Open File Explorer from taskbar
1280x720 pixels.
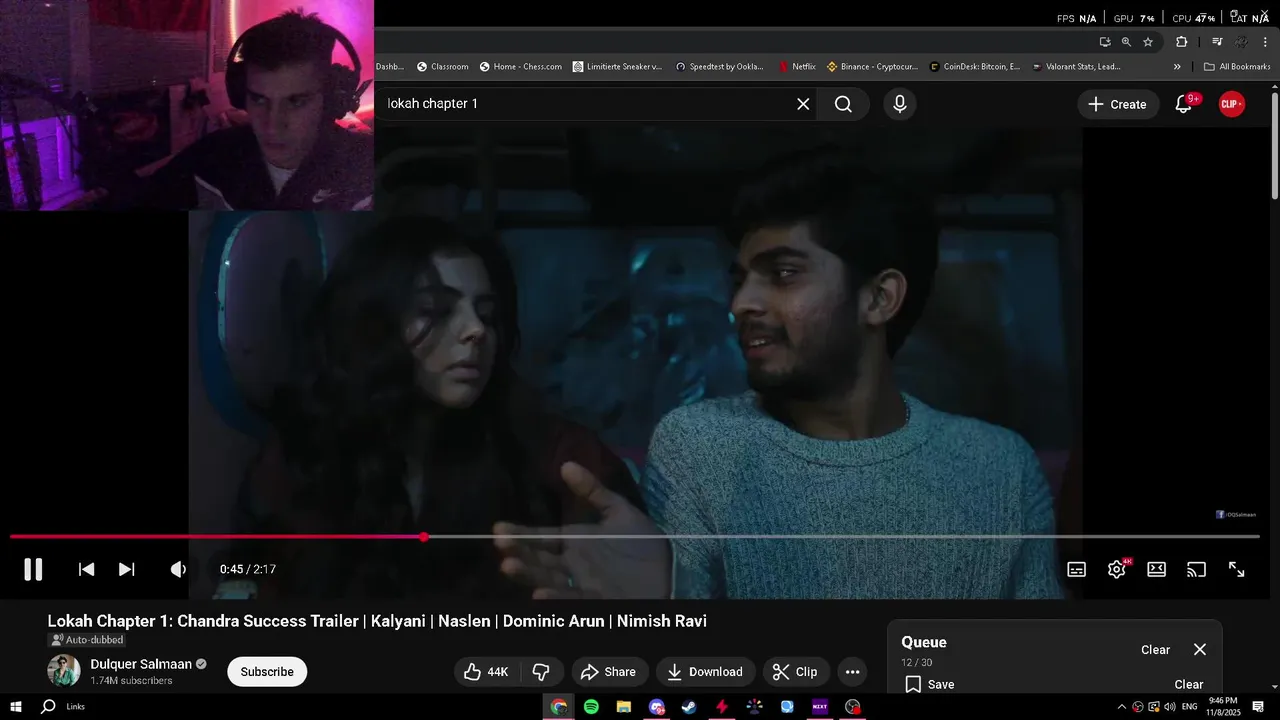[623, 707]
